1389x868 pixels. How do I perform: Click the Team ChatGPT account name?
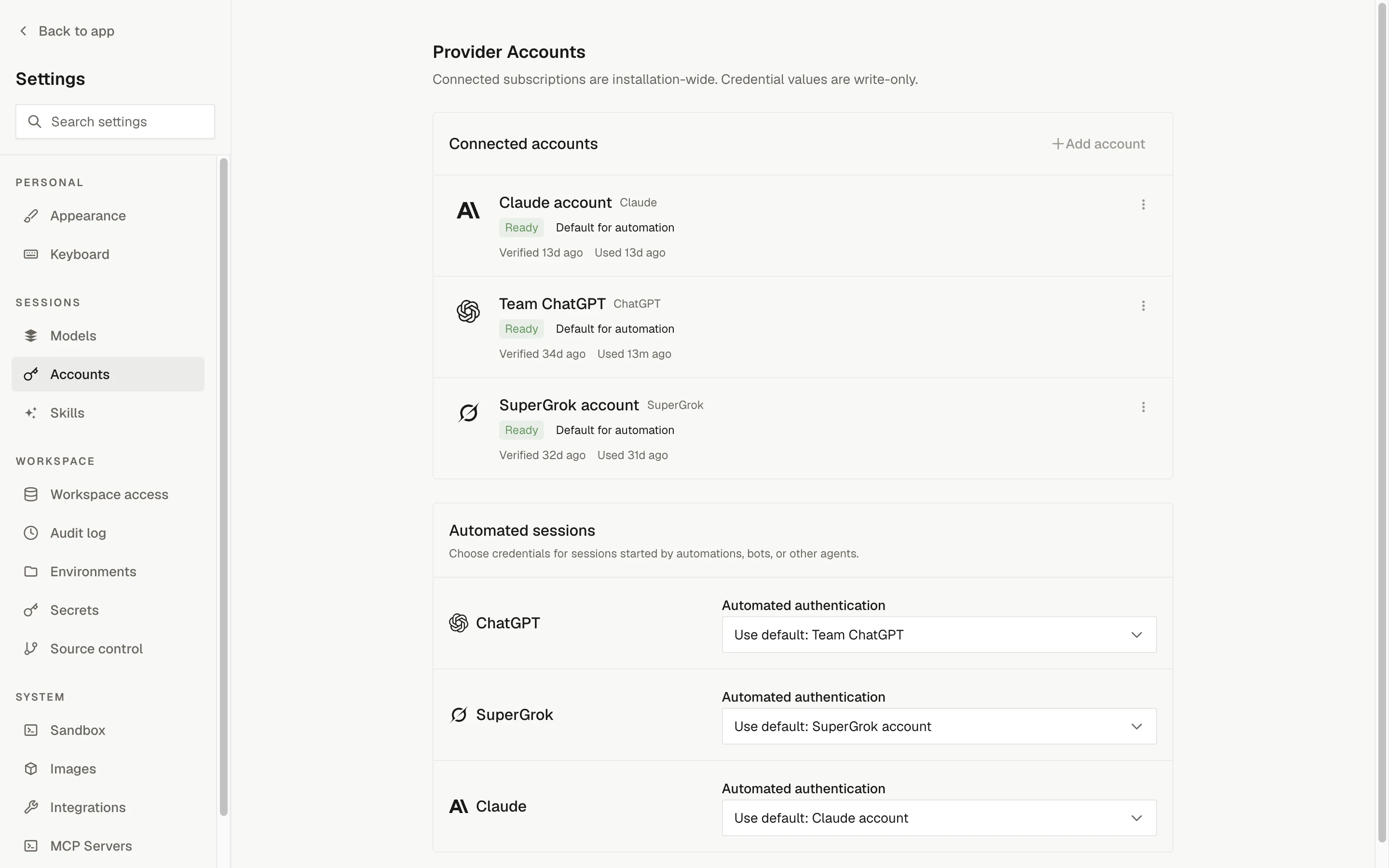pyautogui.click(x=552, y=304)
